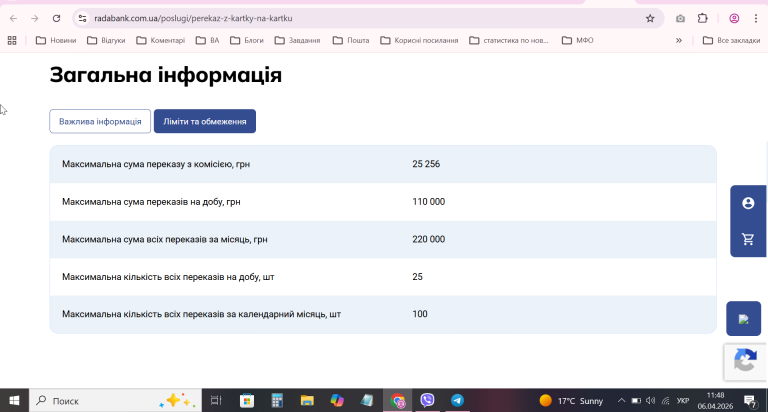Open Calculator from taskbar
Image resolution: width=768 pixels, height=412 pixels.
tap(277, 401)
